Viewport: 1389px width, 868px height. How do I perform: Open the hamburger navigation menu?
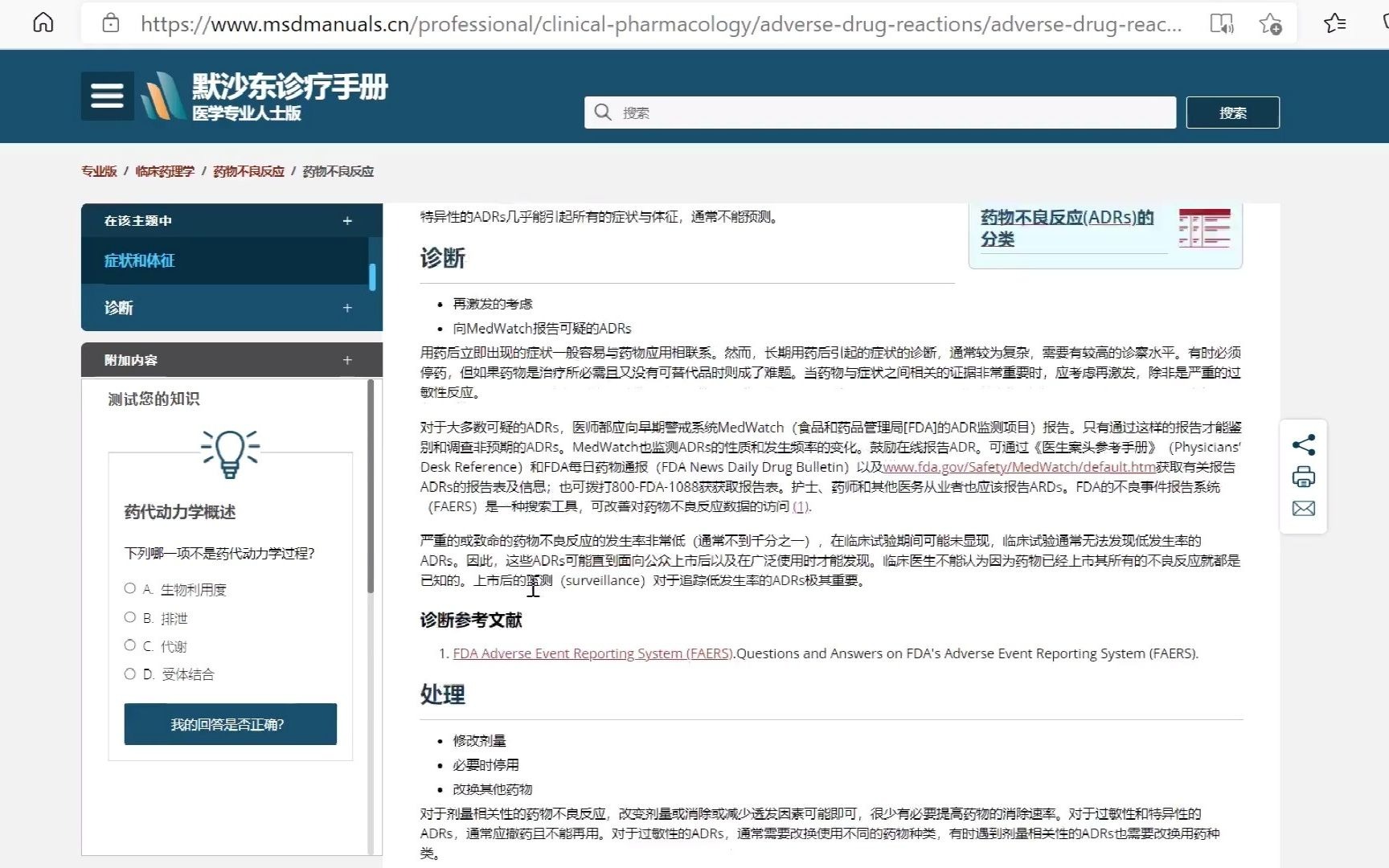click(107, 96)
